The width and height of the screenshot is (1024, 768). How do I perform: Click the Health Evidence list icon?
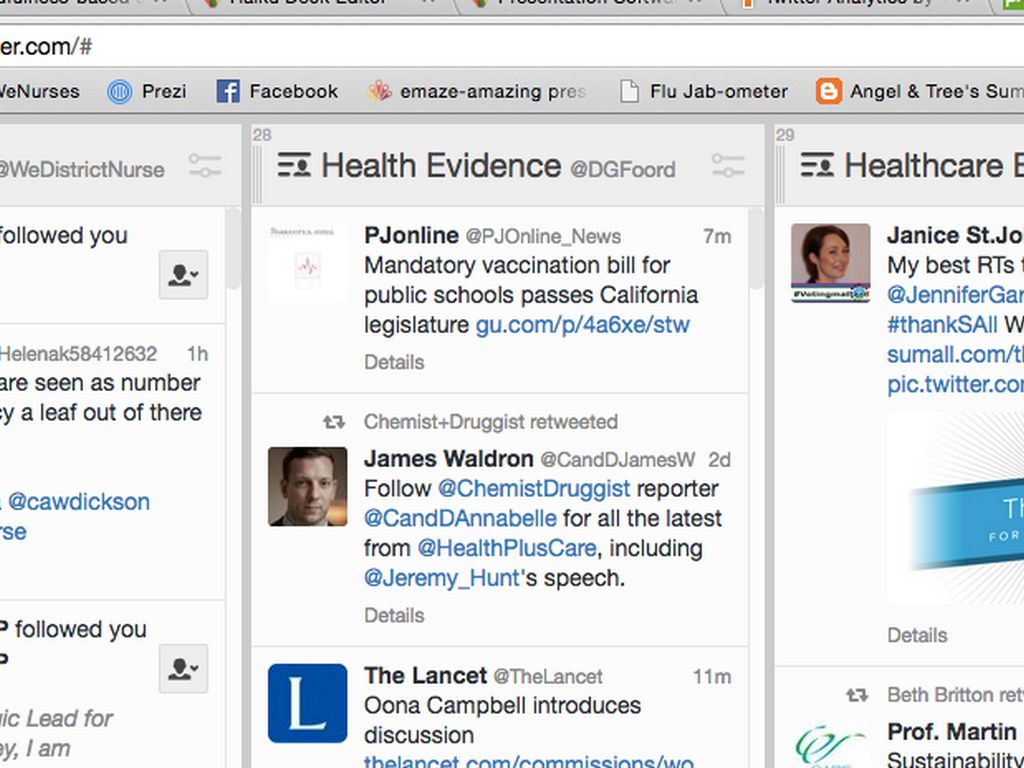294,165
